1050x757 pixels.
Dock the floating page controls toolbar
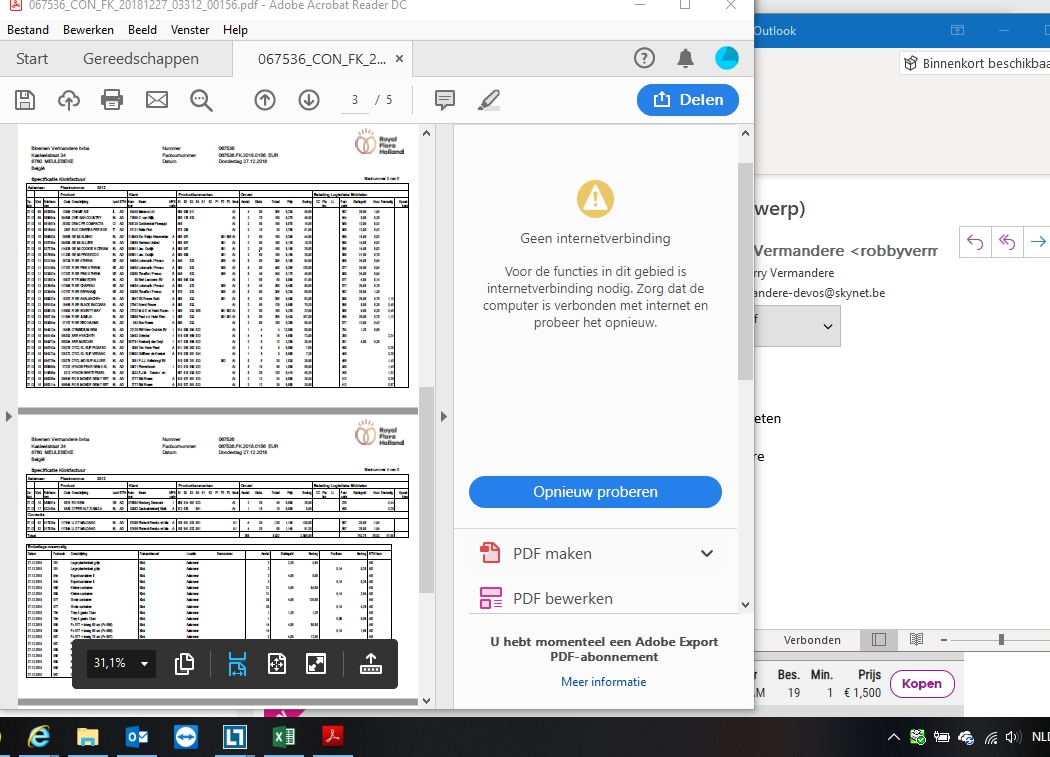click(370, 664)
